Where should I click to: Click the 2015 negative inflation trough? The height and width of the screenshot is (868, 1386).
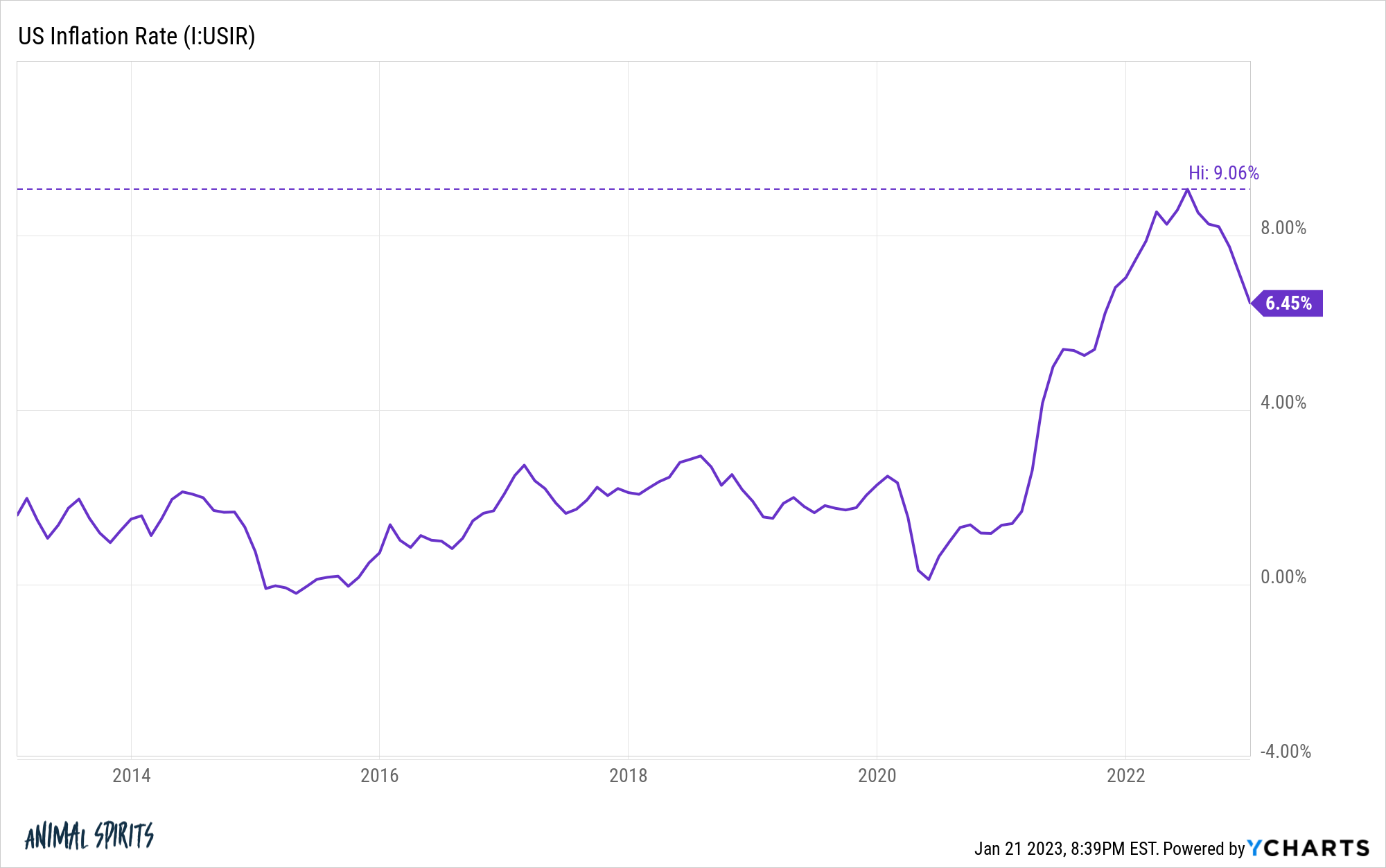coord(297,593)
